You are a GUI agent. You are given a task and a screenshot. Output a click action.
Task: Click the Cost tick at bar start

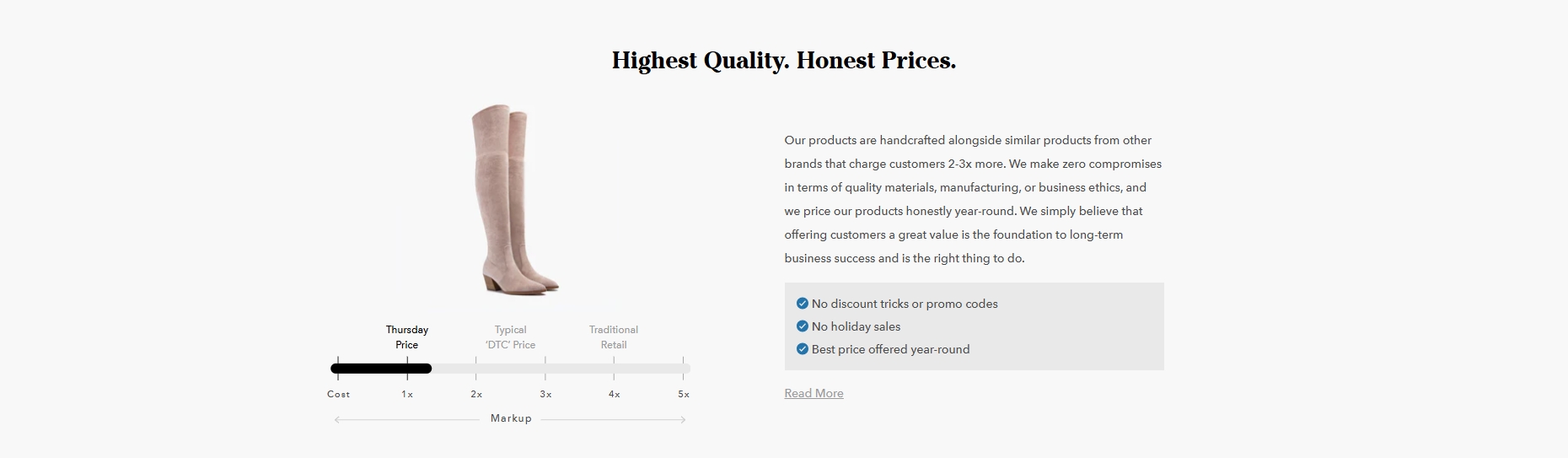click(338, 369)
